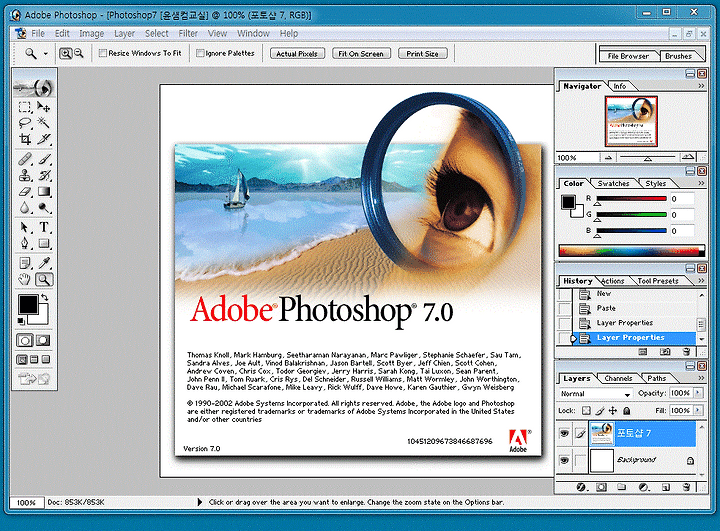Screen dimensions: 720x531
Task: Delete current state in History panel
Action: pyautogui.click(x=686, y=352)
